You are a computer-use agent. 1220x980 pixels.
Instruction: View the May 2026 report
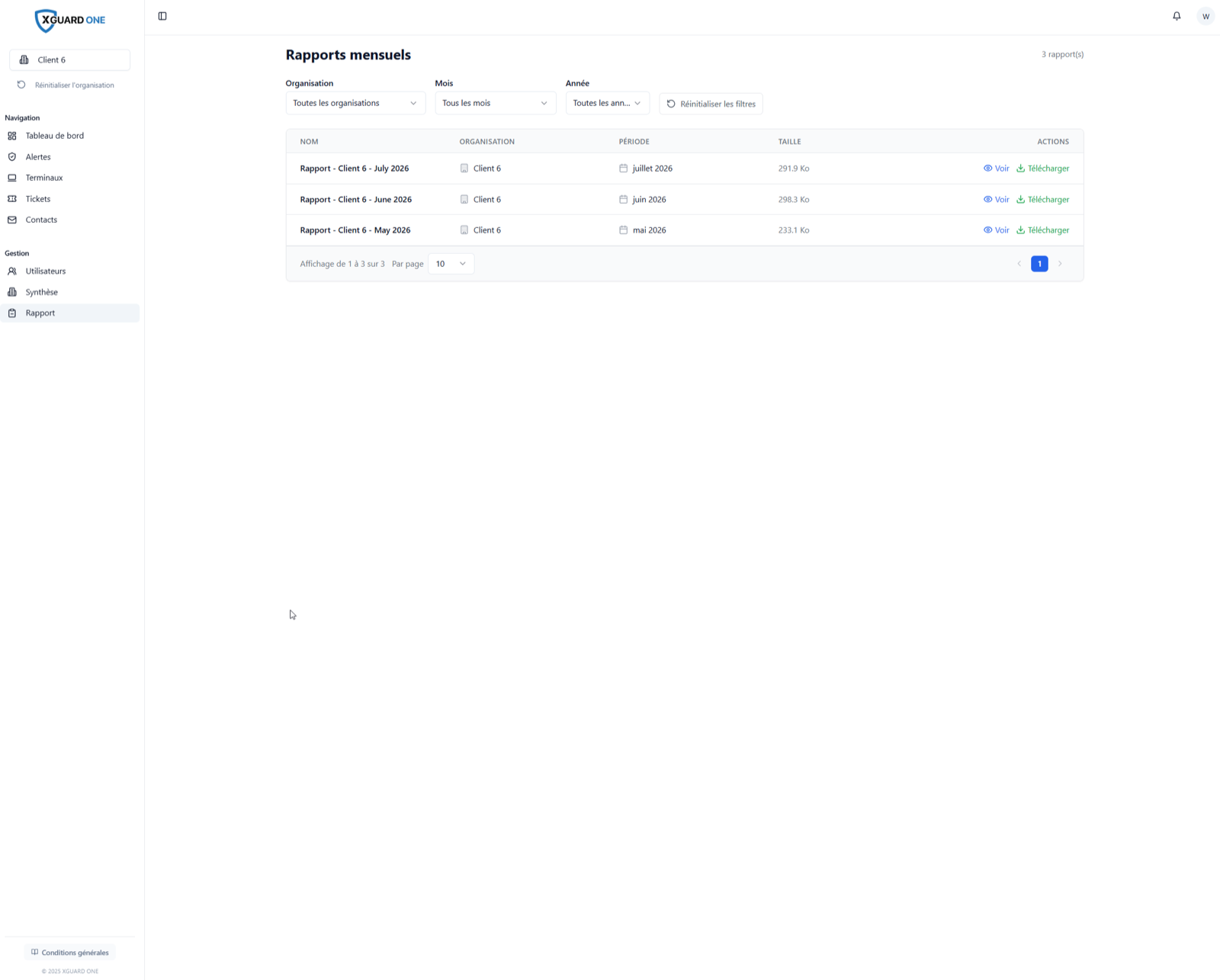pos(996,230)
